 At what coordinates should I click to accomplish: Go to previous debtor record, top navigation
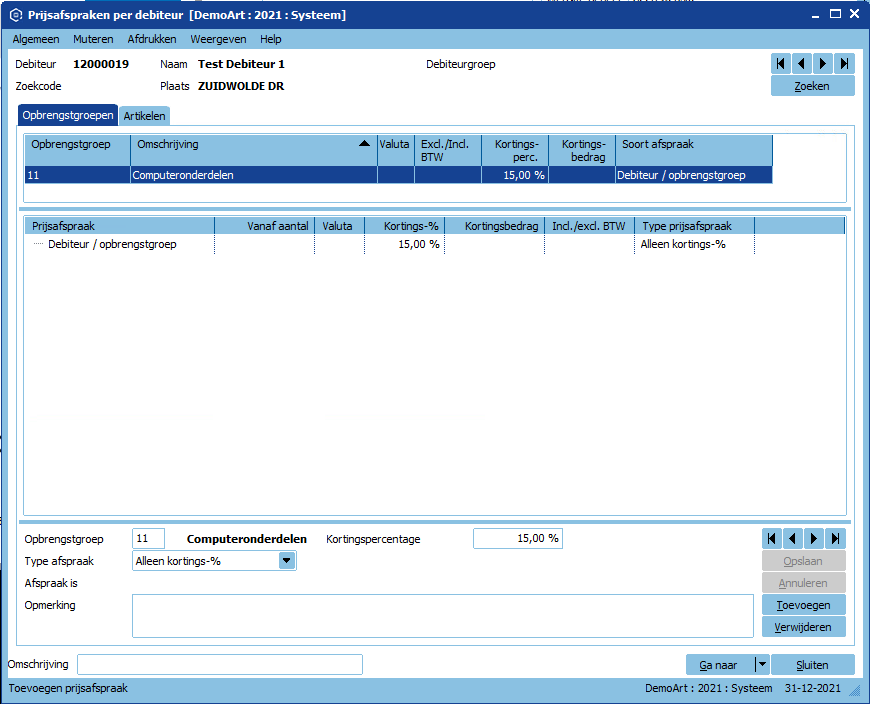pyautogui.click(x=802, y=63)
